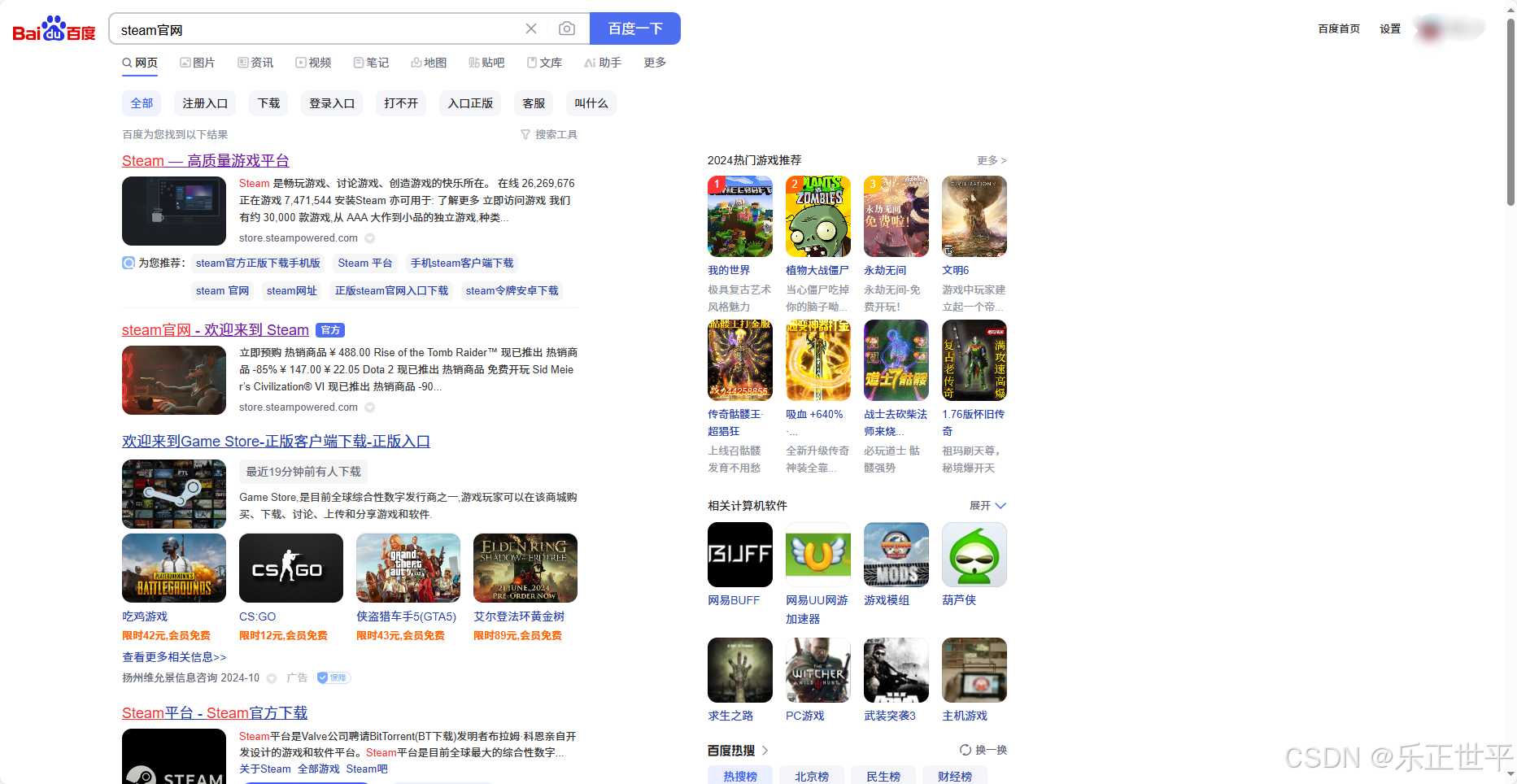
Task: Open the Steam — 高质量游戏平台 result
Action: point(205,161)
